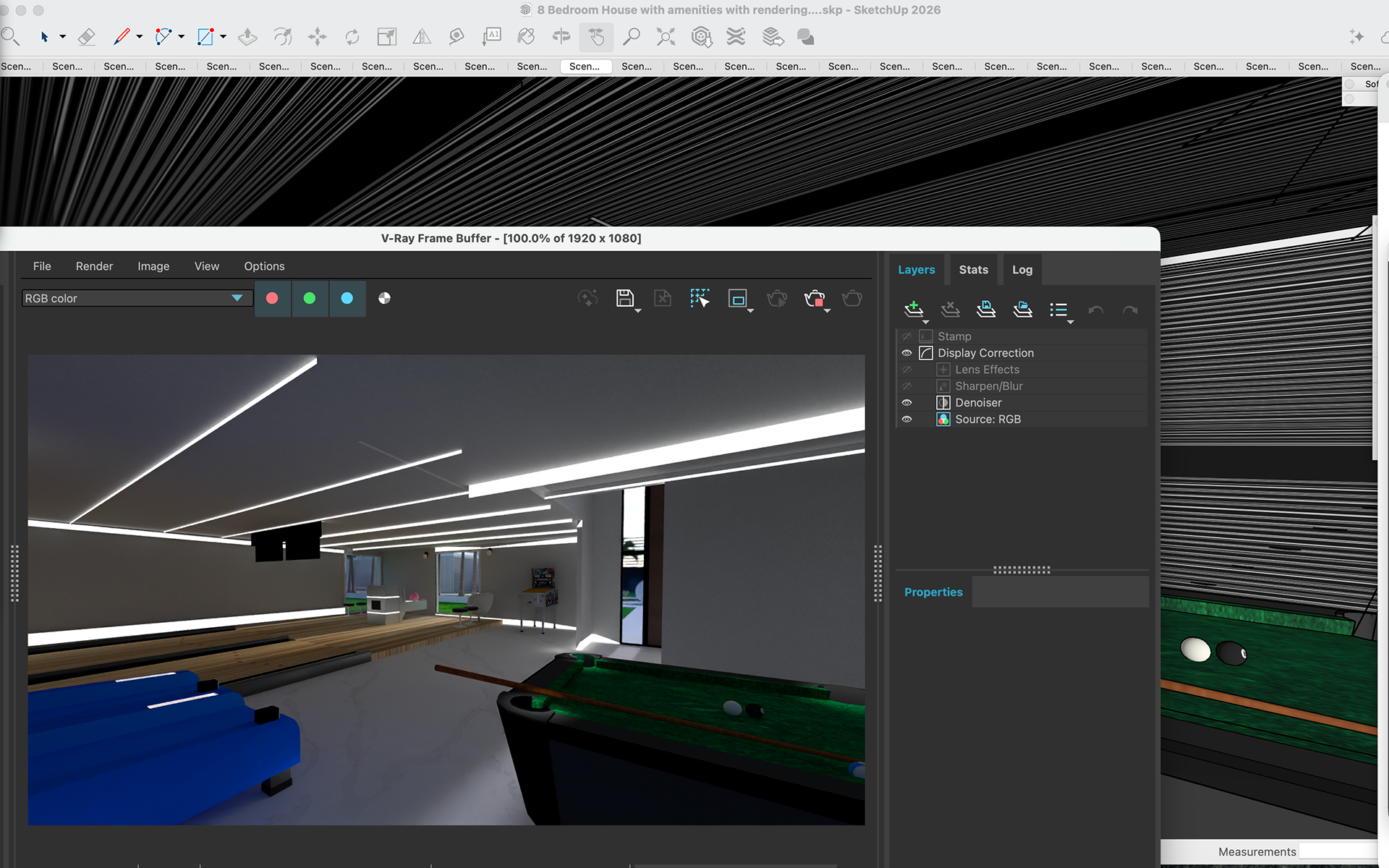Select the Eraser tool

[87, 37]
